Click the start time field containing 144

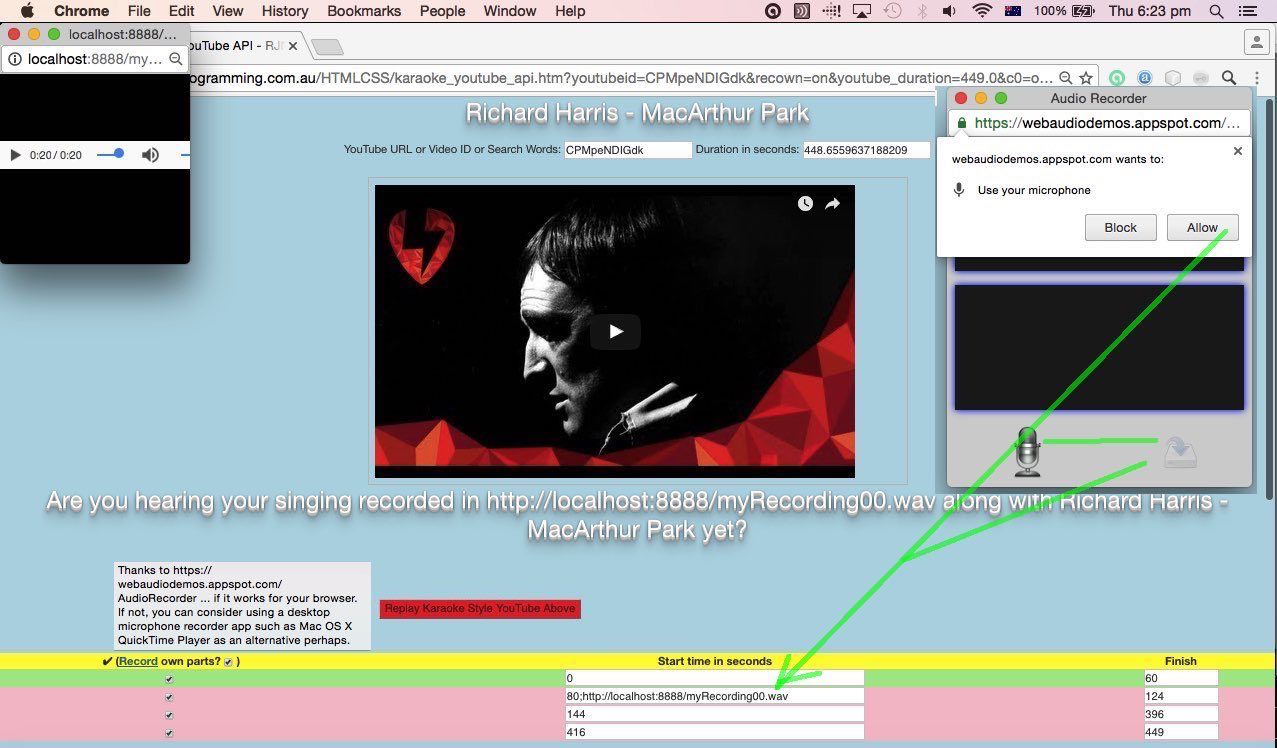(x=714, y=714)
